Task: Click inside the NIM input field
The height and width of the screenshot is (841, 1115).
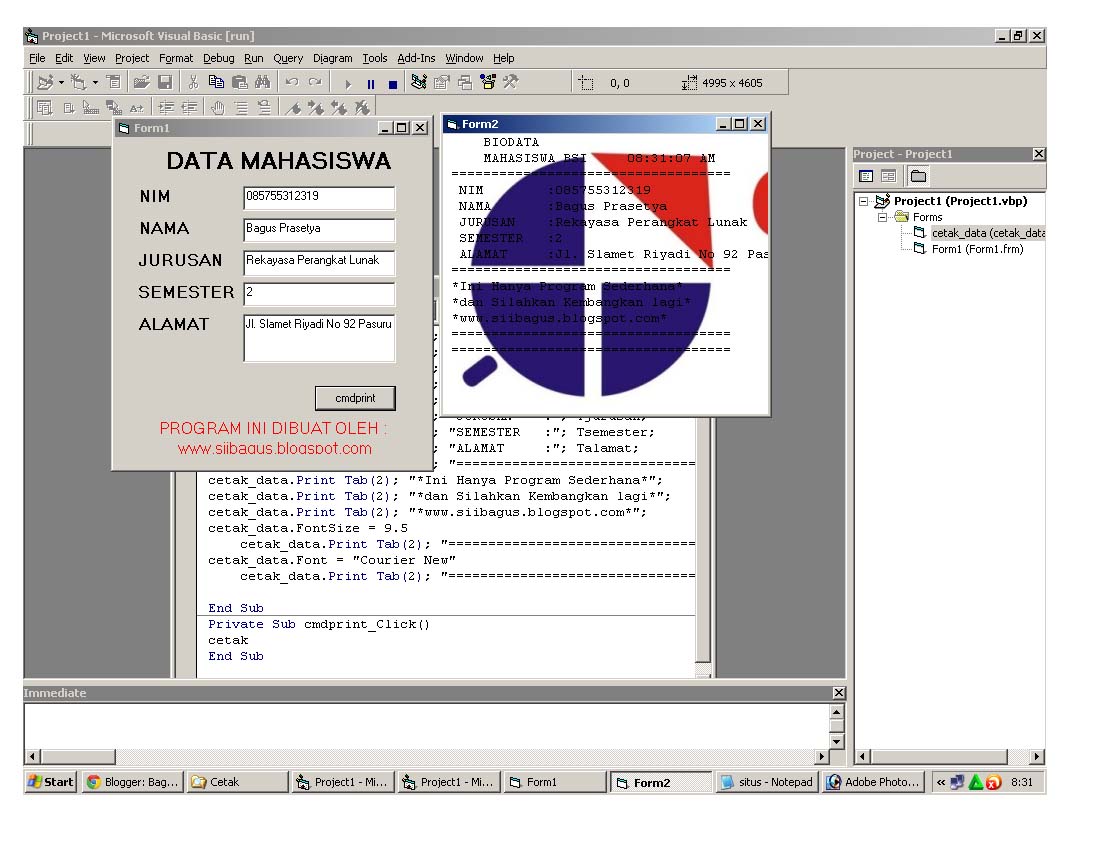Action: 319,197
